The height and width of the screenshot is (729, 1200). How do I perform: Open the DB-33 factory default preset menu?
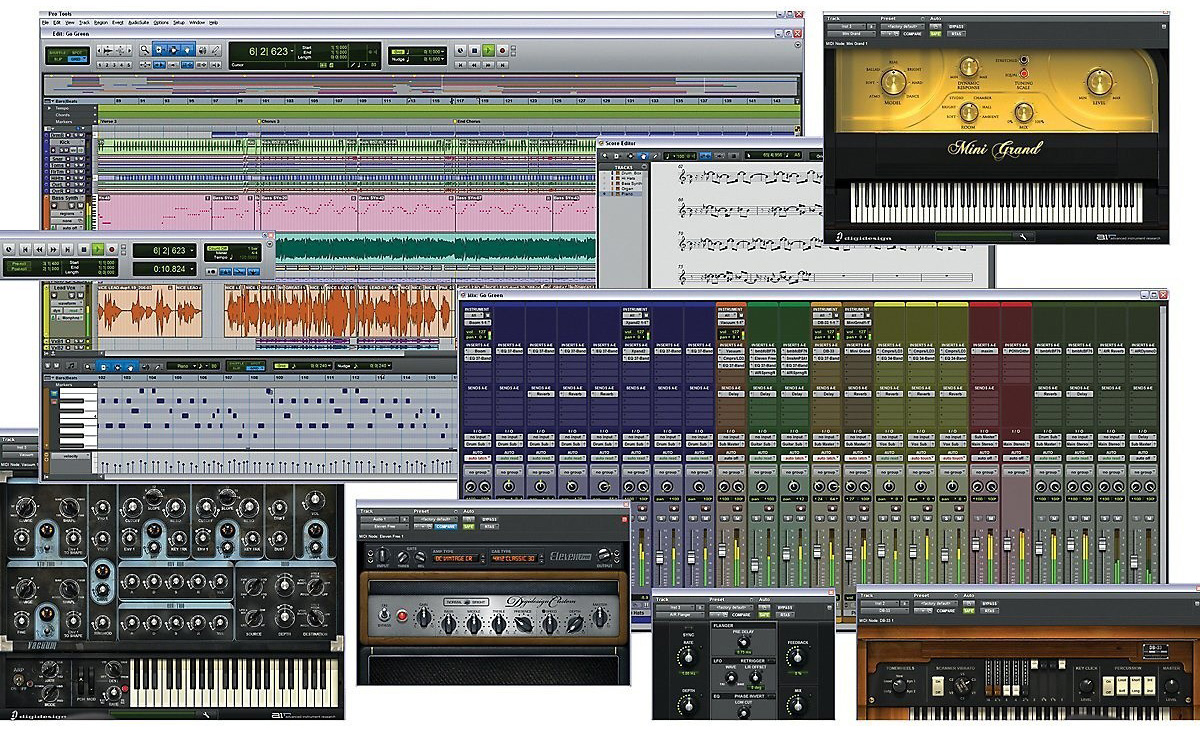tap(936, 604)
